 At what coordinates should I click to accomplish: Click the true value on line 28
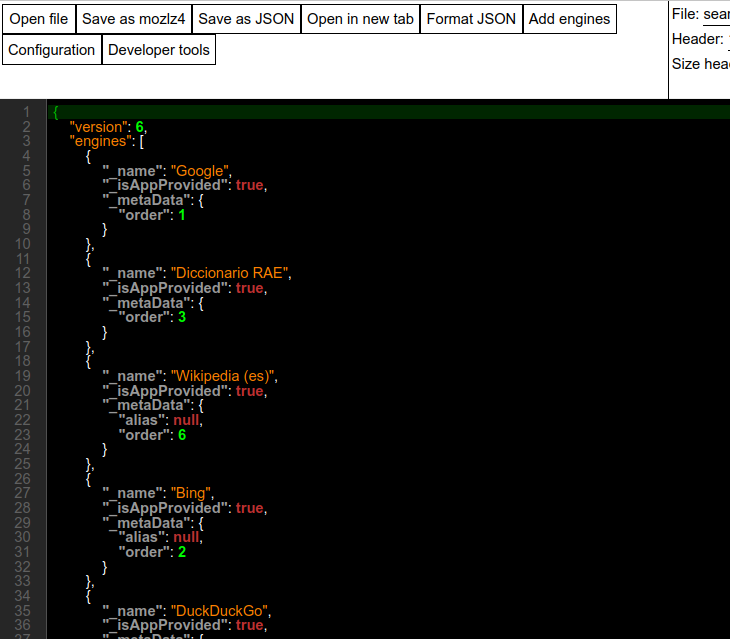tap(250, 508)
